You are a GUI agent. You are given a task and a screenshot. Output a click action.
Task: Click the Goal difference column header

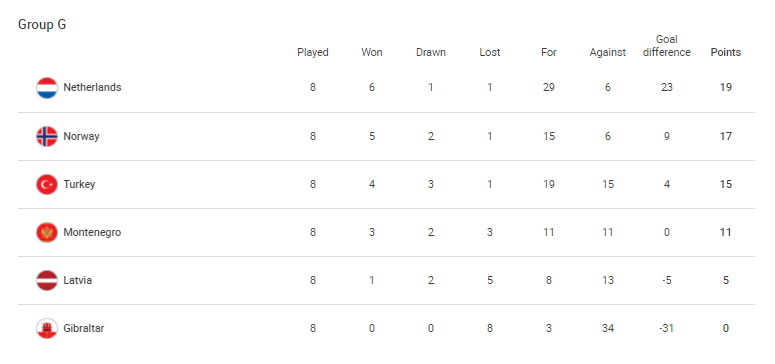(x=666, y=46)
